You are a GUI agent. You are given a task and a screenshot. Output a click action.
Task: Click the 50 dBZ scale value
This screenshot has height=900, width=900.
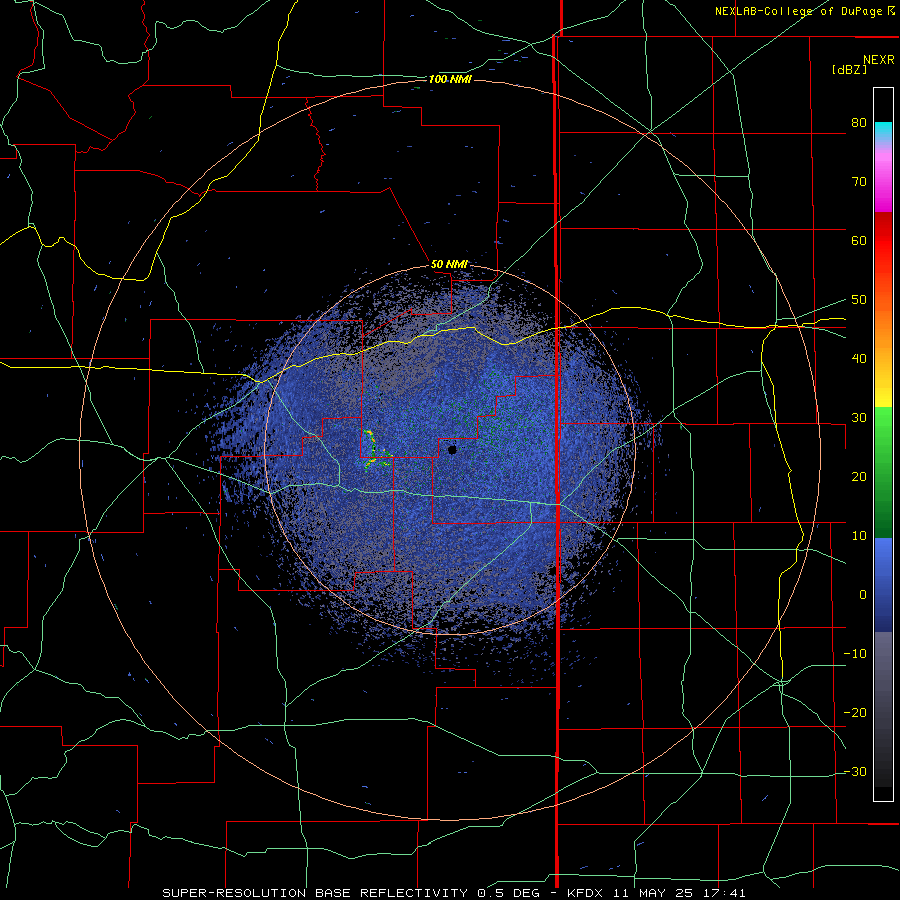click(859, 300)
